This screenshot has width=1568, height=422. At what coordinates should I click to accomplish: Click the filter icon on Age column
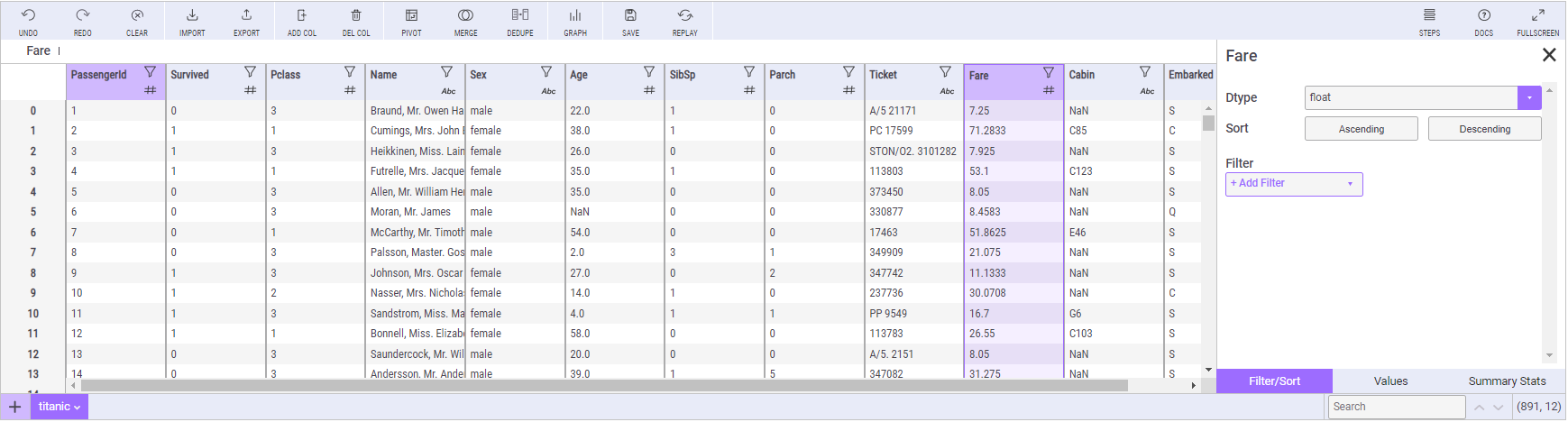[x=648, y=72]
